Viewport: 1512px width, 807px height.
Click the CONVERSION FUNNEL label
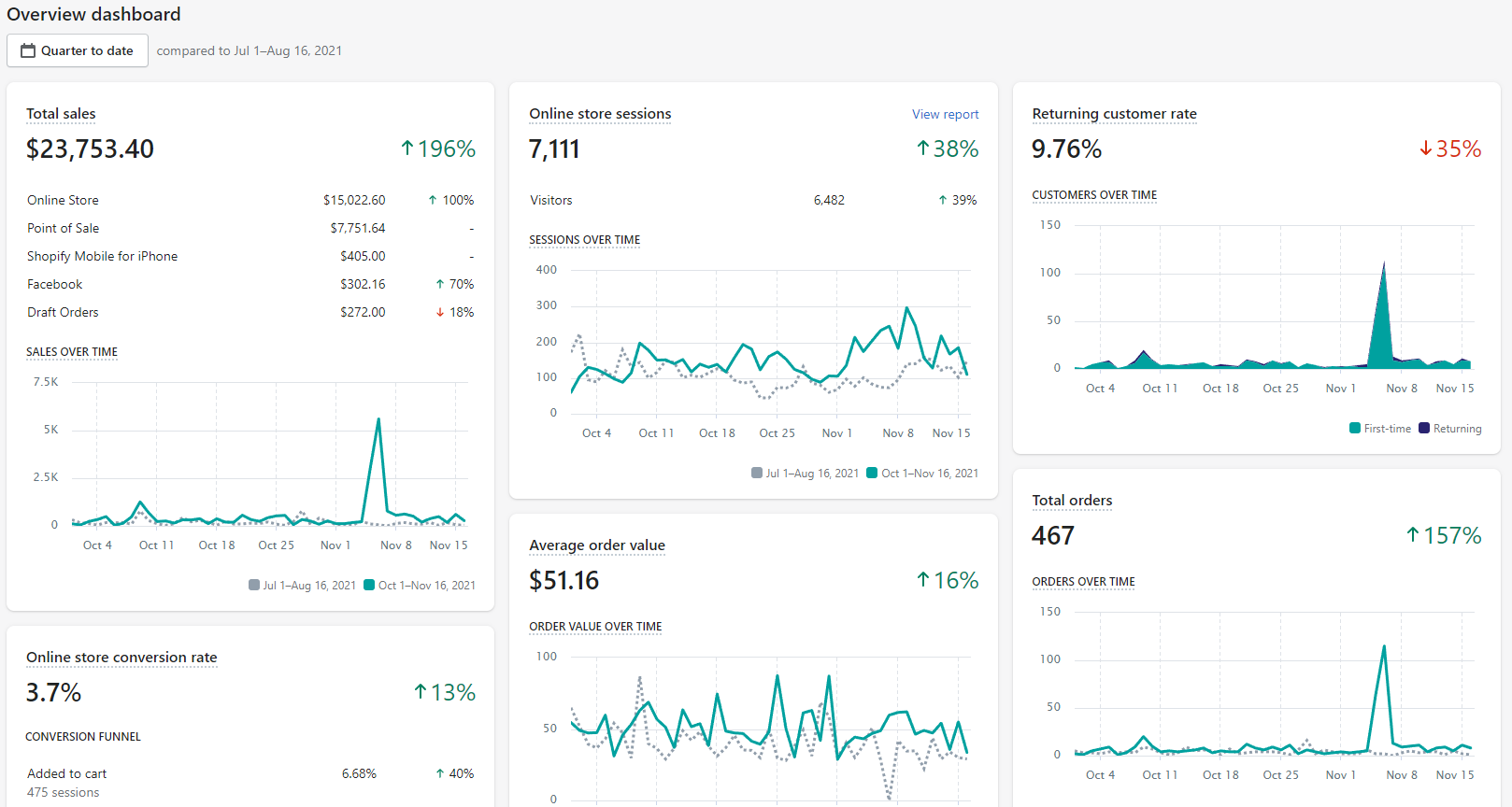(83, 737)
